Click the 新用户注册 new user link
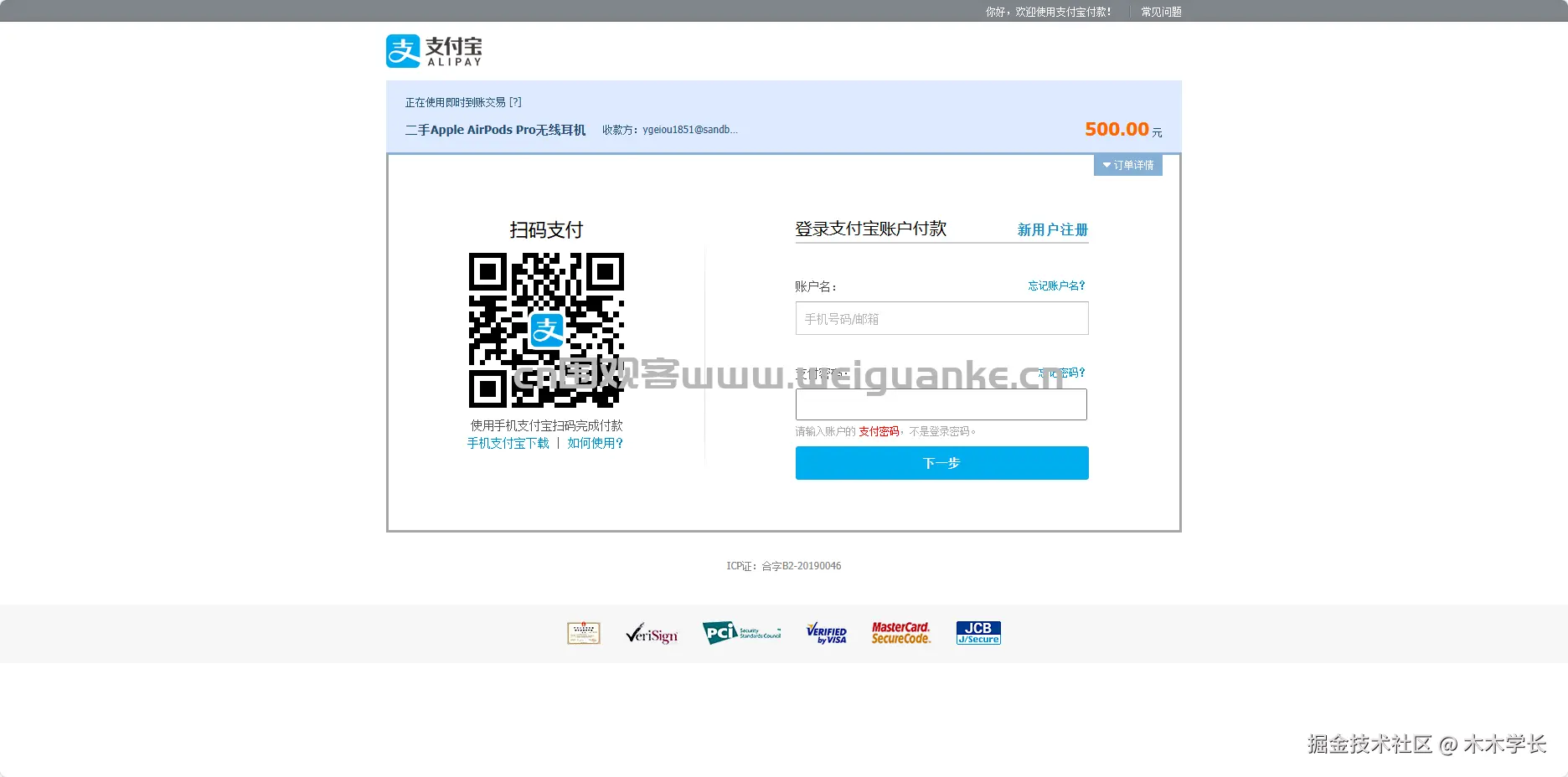The height and width of the screenshot is (777, 1568). pyautogui.click(x=1053, y=229)
